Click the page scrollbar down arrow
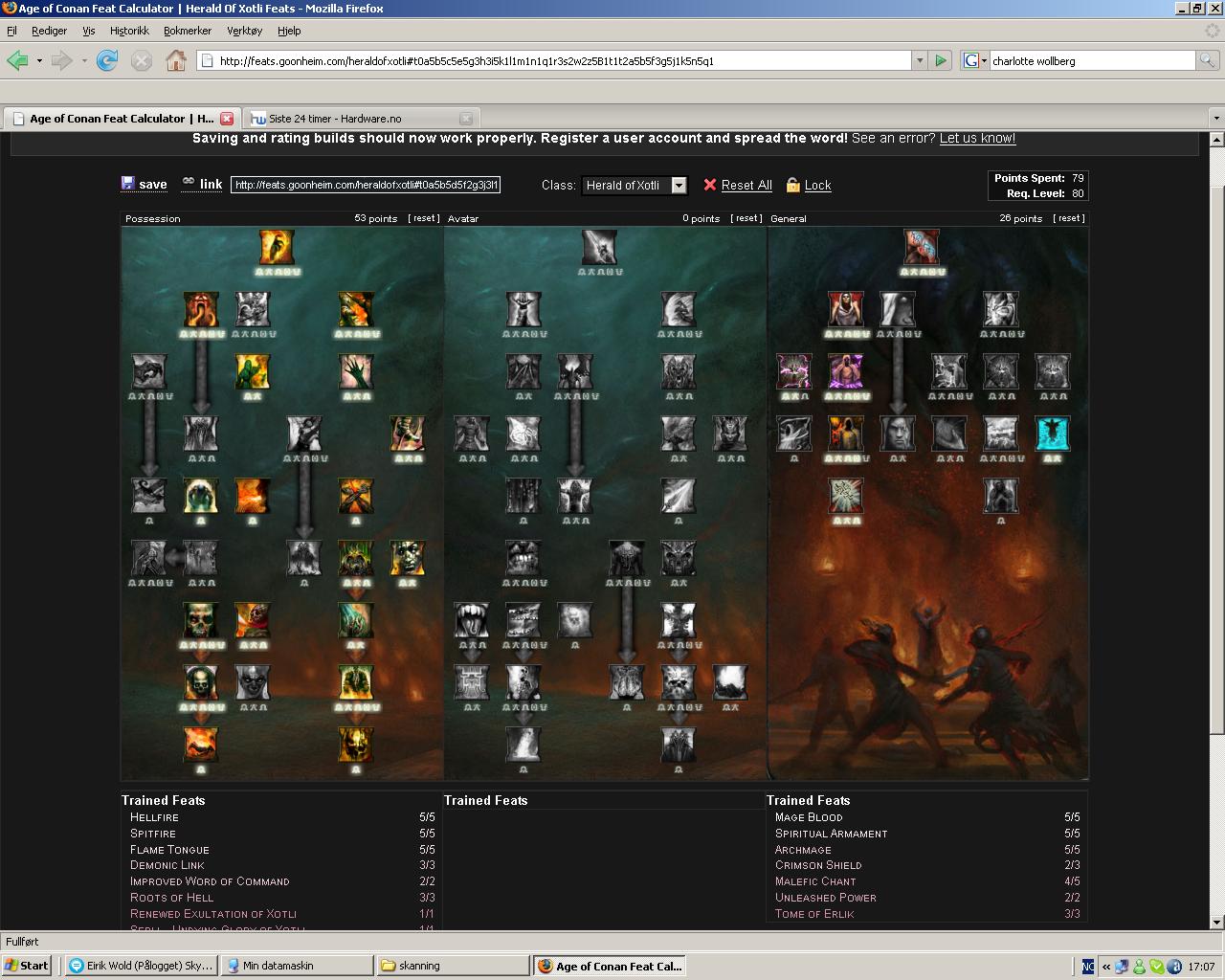This screenshot has width=1225, height=980. [x=1216, y=923]
